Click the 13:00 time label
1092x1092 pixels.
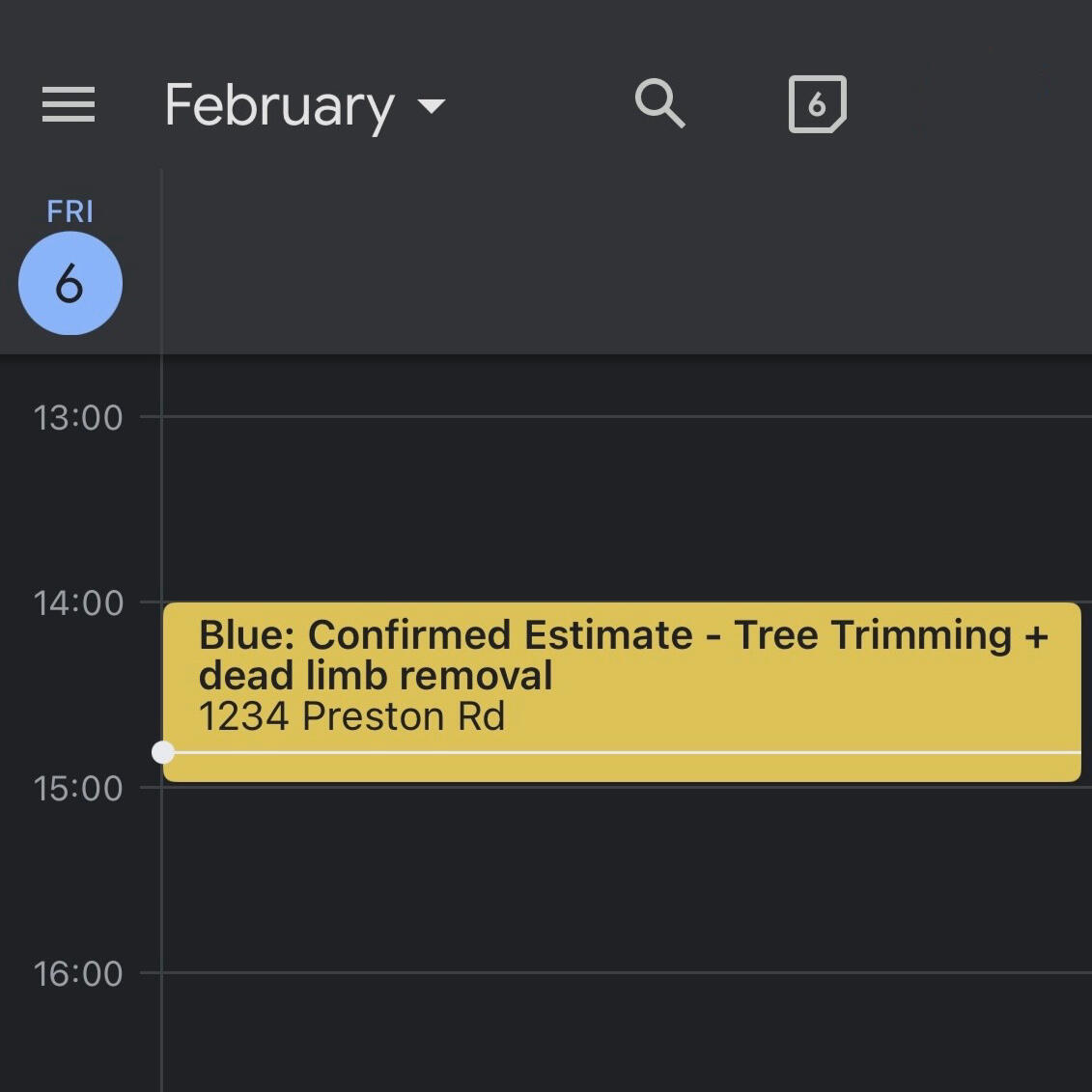coord(78,418)
